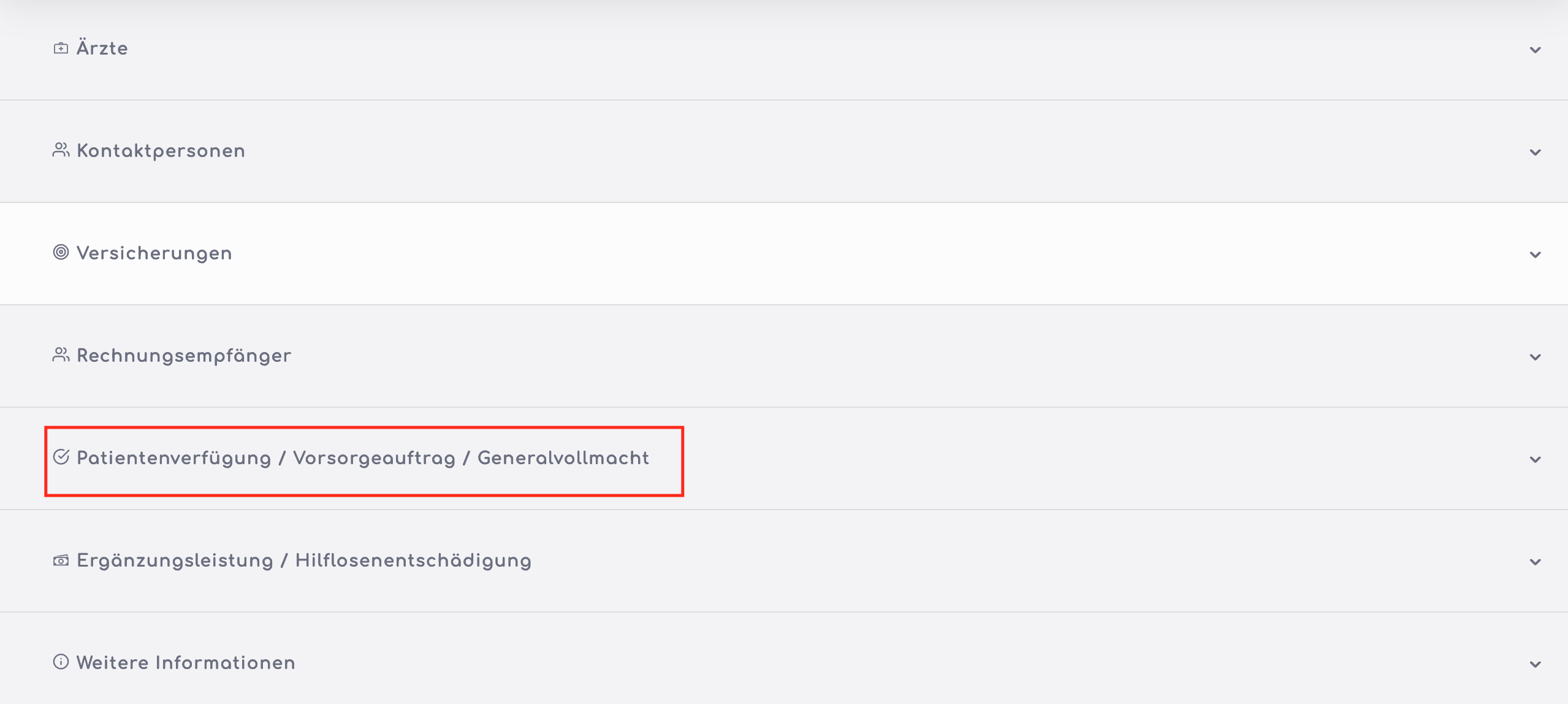
Task: Open Patientenverfügung / Vorsorgeauftrag / Generalvollmacht
Action: coord(362,458)
